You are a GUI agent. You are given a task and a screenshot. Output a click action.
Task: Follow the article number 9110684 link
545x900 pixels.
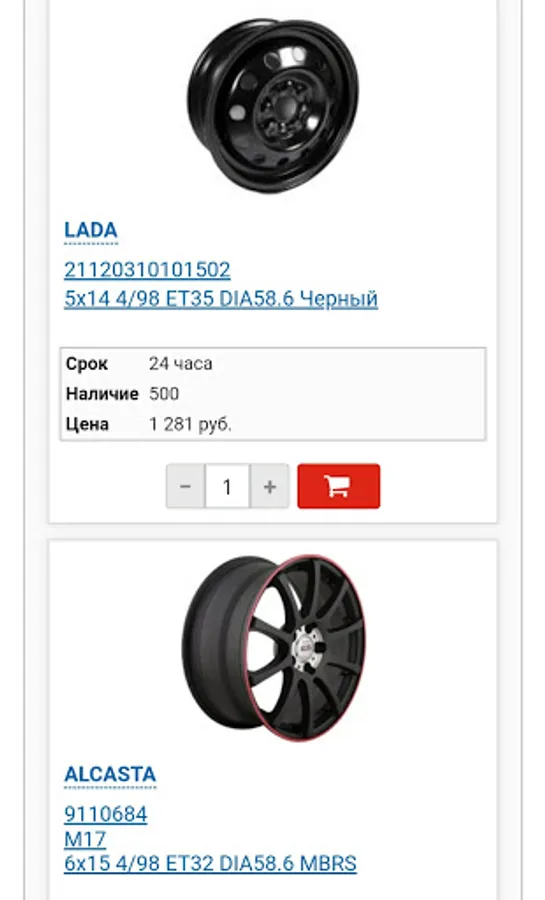(106, 814)
